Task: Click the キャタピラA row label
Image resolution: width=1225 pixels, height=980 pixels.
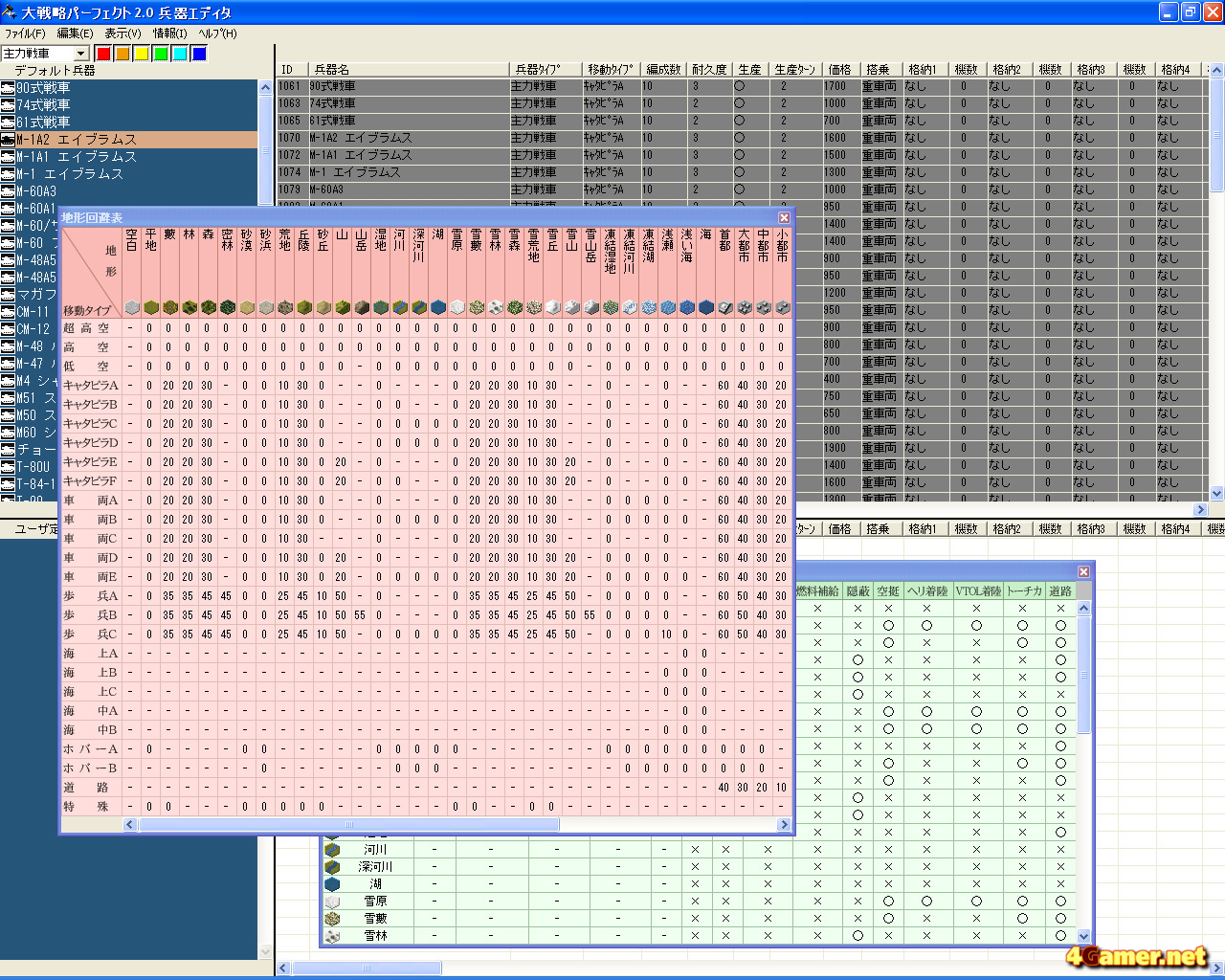Action: [x=91, y=385]
